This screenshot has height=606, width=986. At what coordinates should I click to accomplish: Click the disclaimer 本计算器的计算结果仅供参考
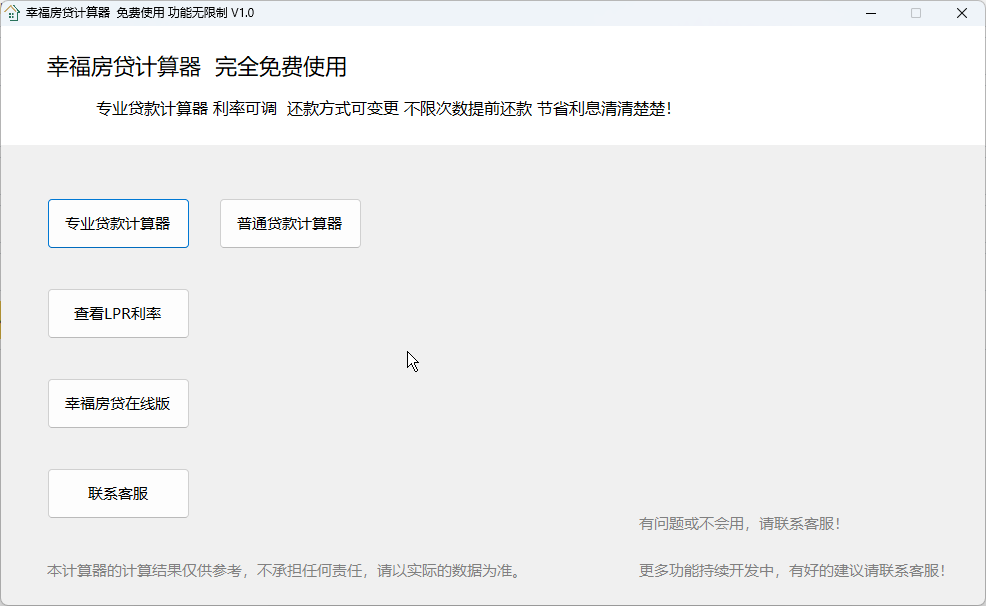[x=144, y=571]
